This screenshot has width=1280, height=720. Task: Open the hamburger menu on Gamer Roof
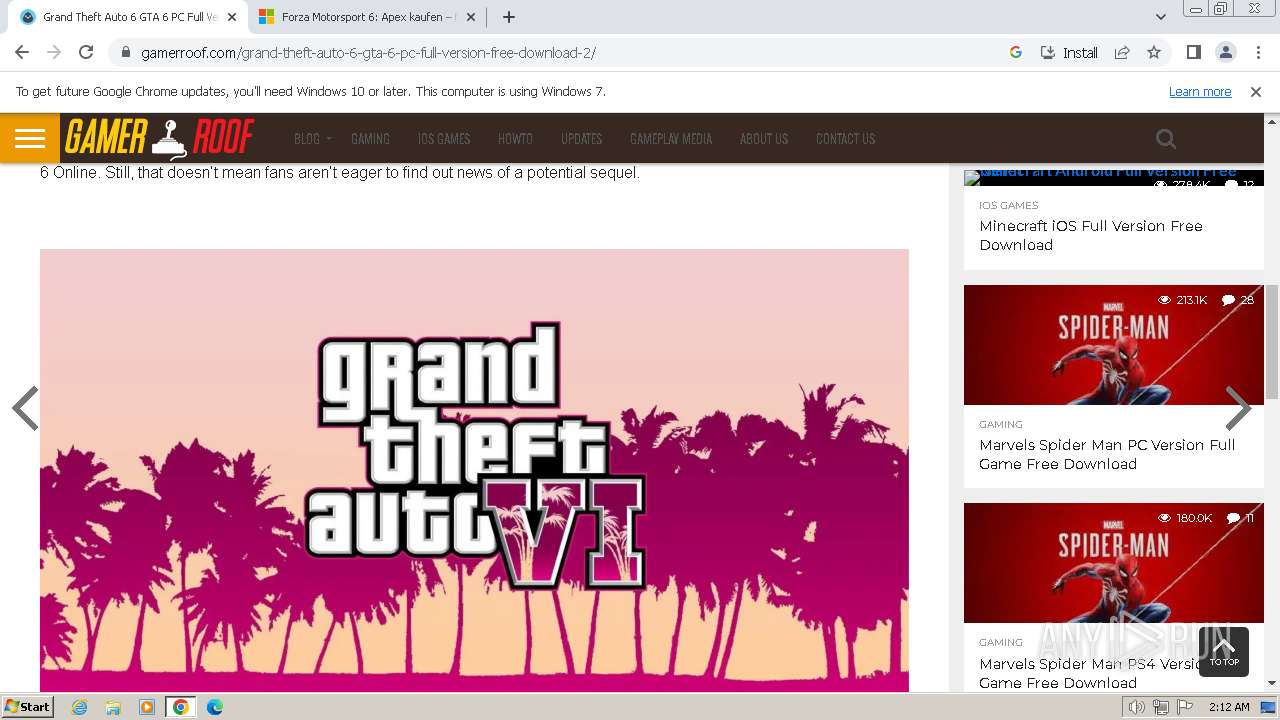pos(30,138)
